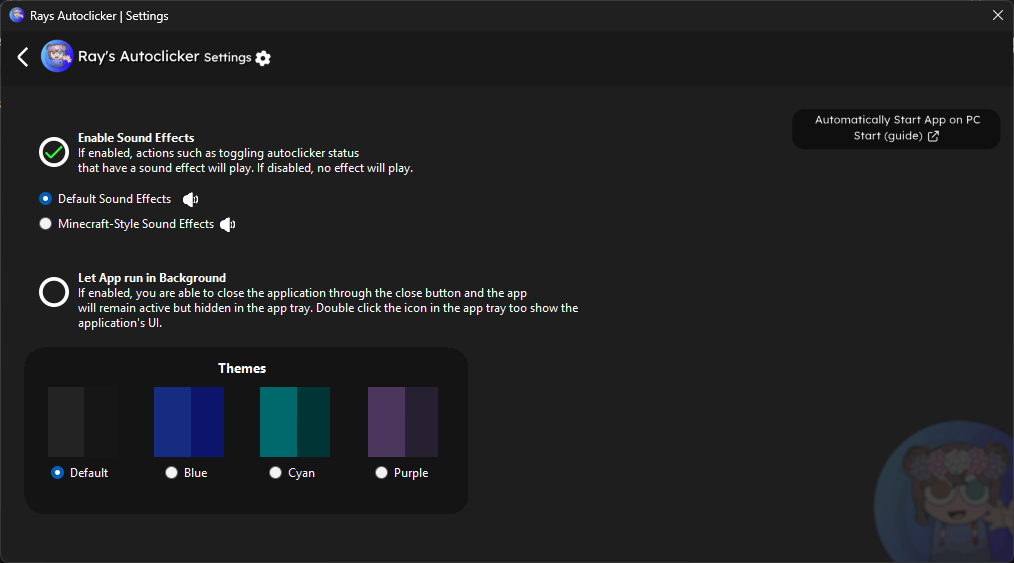Open Automatically Start App on PC Start guide

tap(896, 129)
